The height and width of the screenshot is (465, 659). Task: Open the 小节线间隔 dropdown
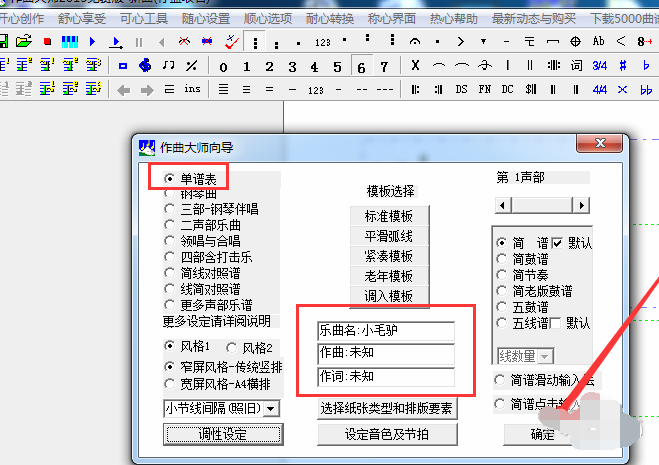(x=271, y=408)
